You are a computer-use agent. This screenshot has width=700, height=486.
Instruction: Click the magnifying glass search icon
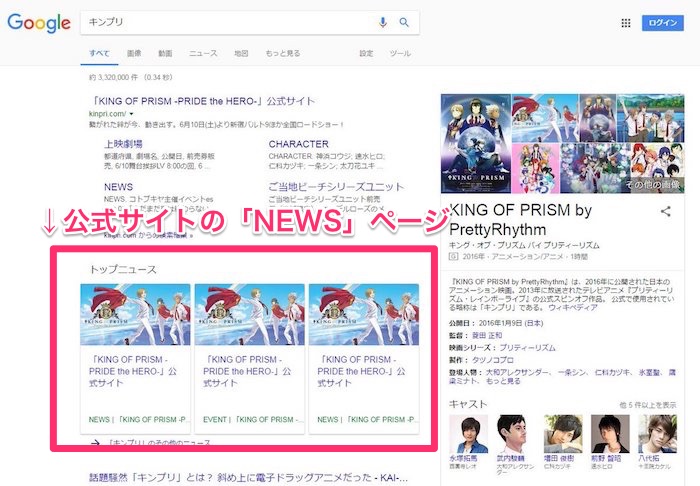405,23
